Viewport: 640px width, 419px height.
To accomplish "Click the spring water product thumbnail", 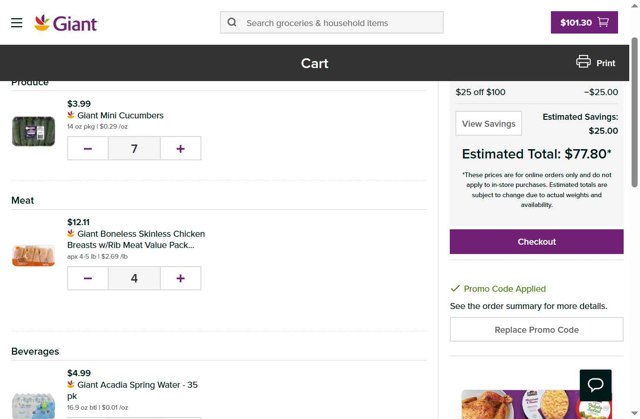I will pos(33,406).
